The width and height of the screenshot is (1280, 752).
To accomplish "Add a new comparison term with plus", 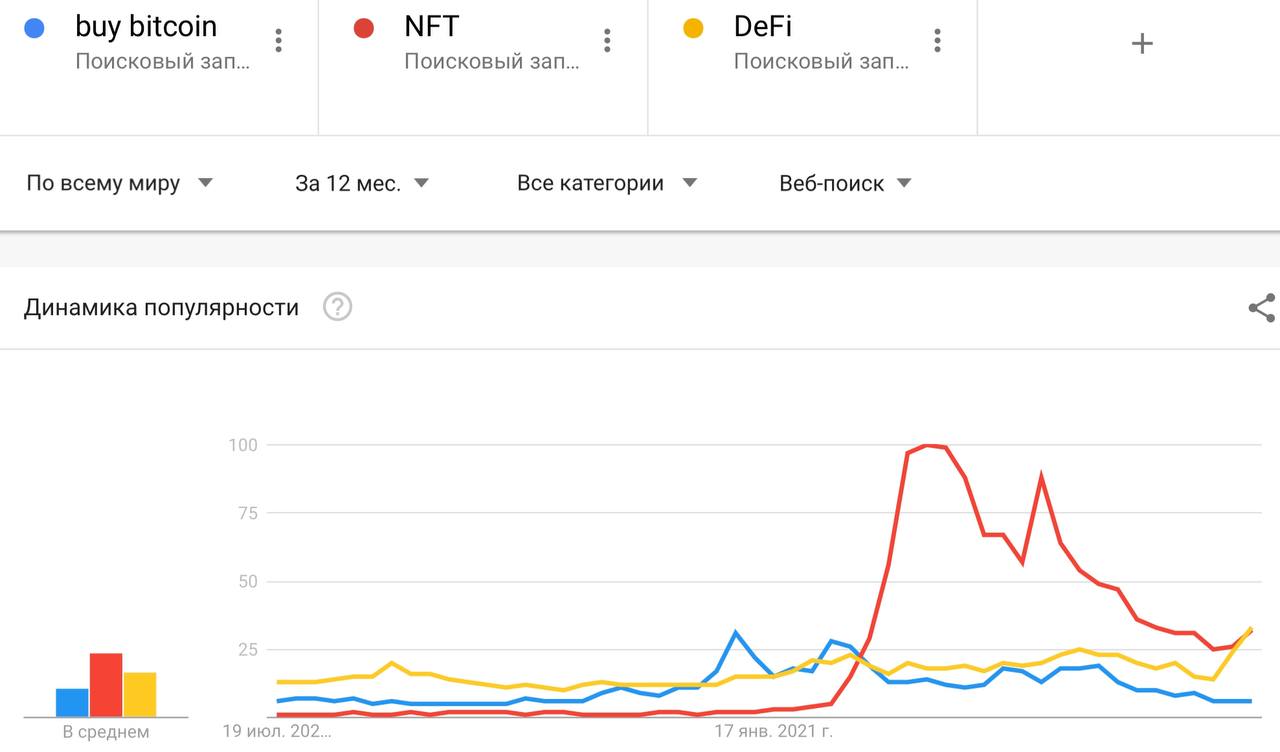I will point(1141,43).
